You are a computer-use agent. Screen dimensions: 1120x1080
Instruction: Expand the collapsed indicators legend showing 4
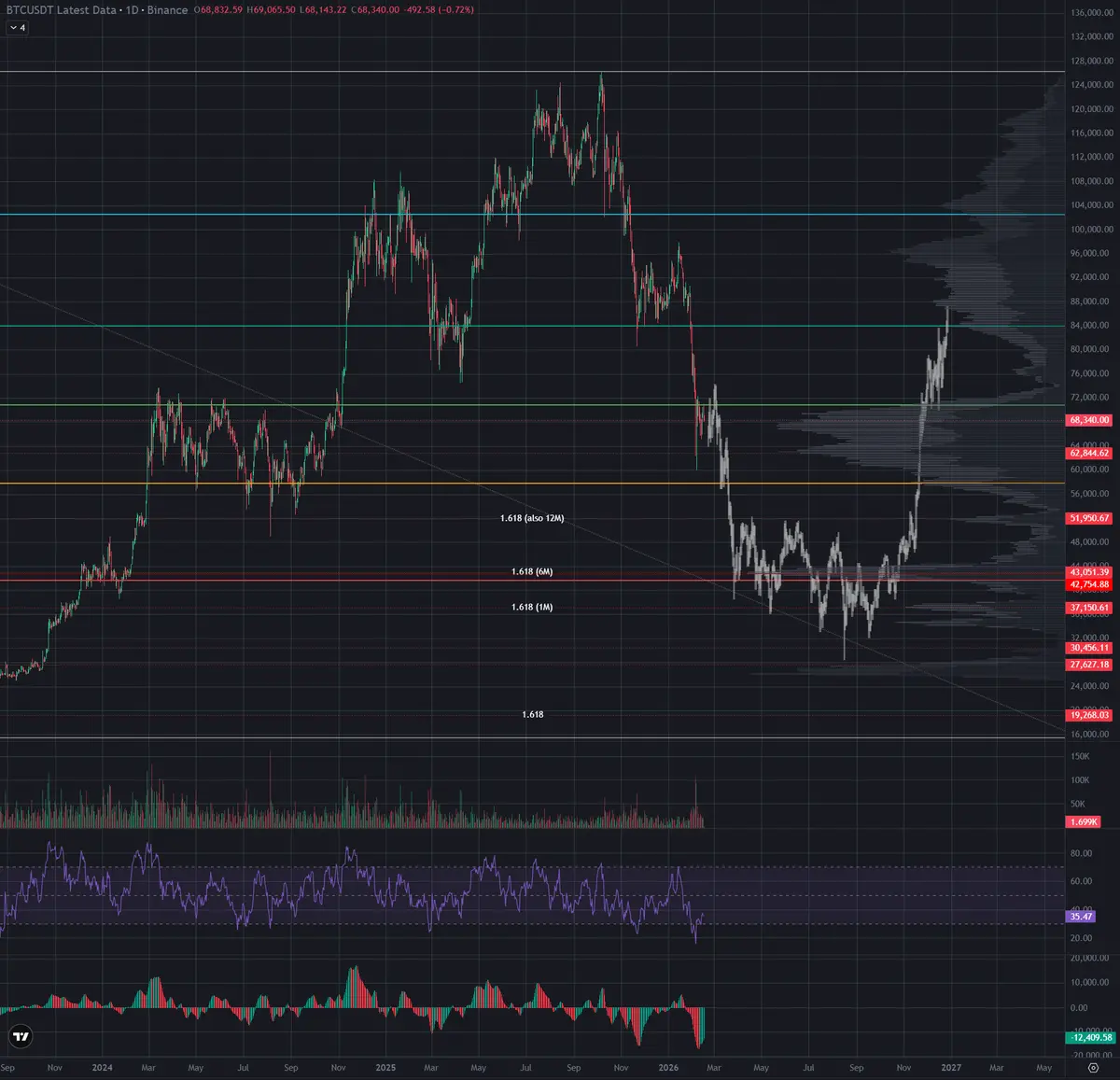click(18, 28)
